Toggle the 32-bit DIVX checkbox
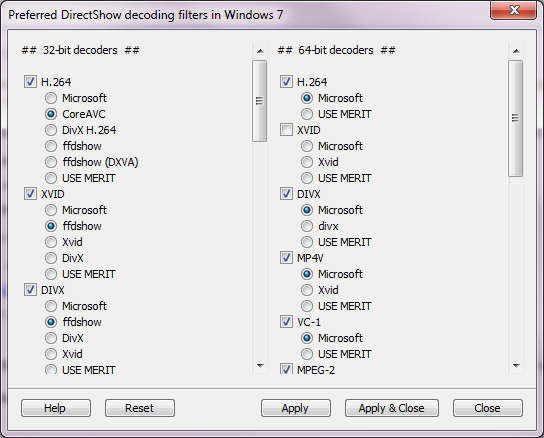 [x=30, y=290]
